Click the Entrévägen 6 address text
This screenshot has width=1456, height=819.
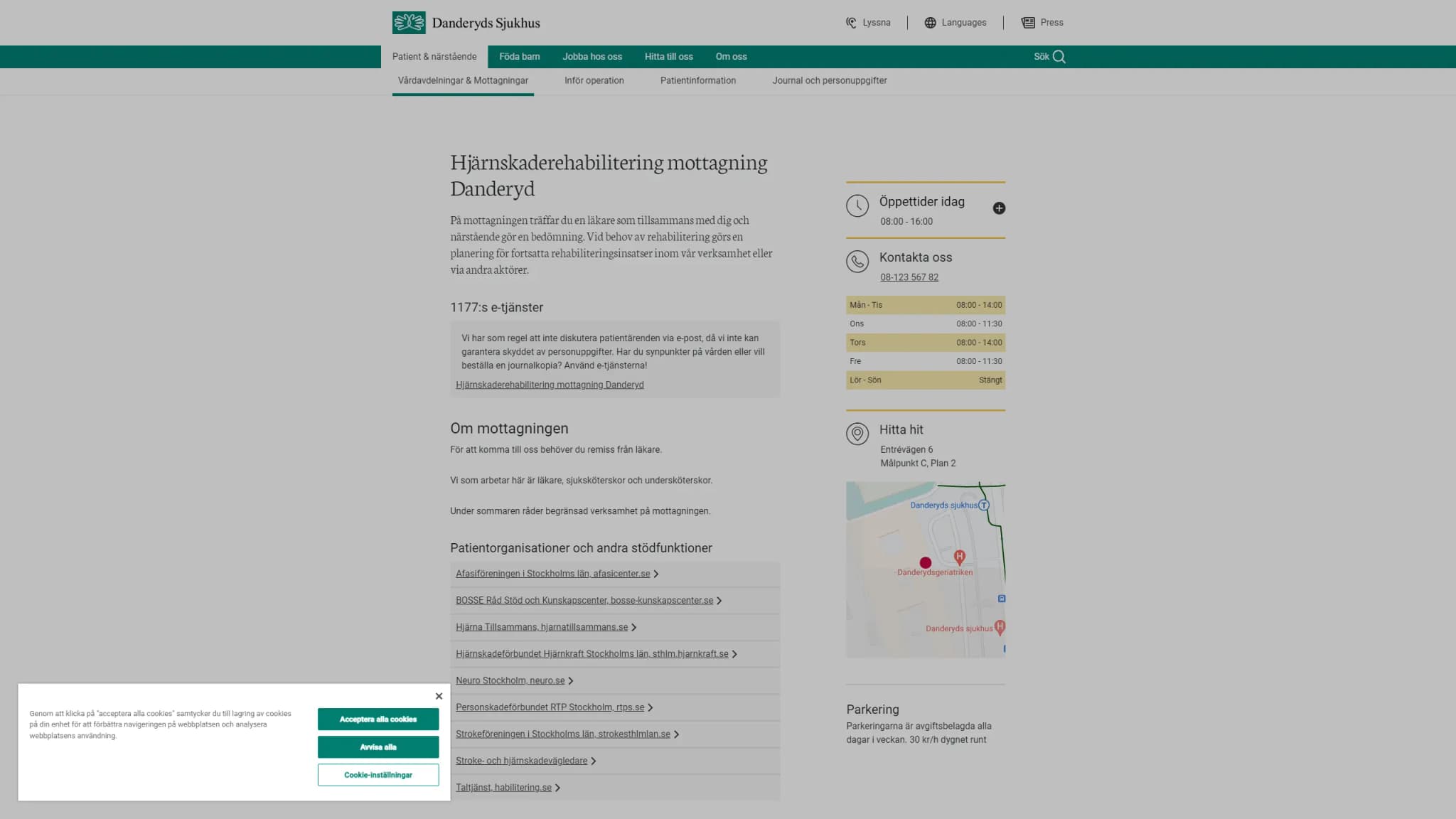point(906,449)
